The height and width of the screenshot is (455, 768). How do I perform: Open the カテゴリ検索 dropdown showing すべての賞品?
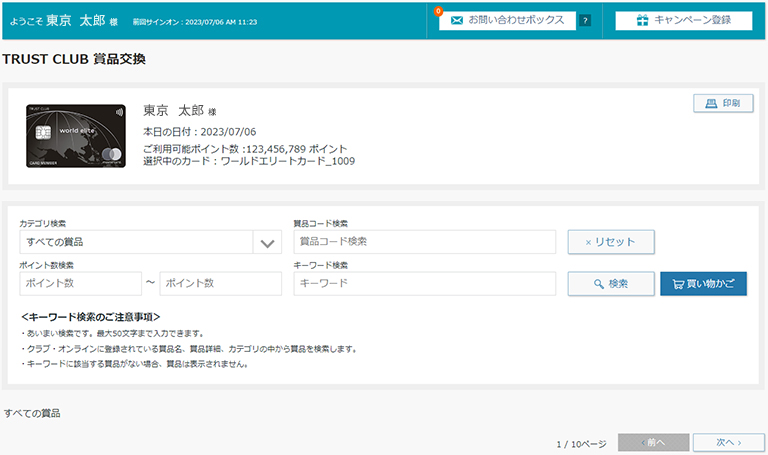click(x=150, y=242)
